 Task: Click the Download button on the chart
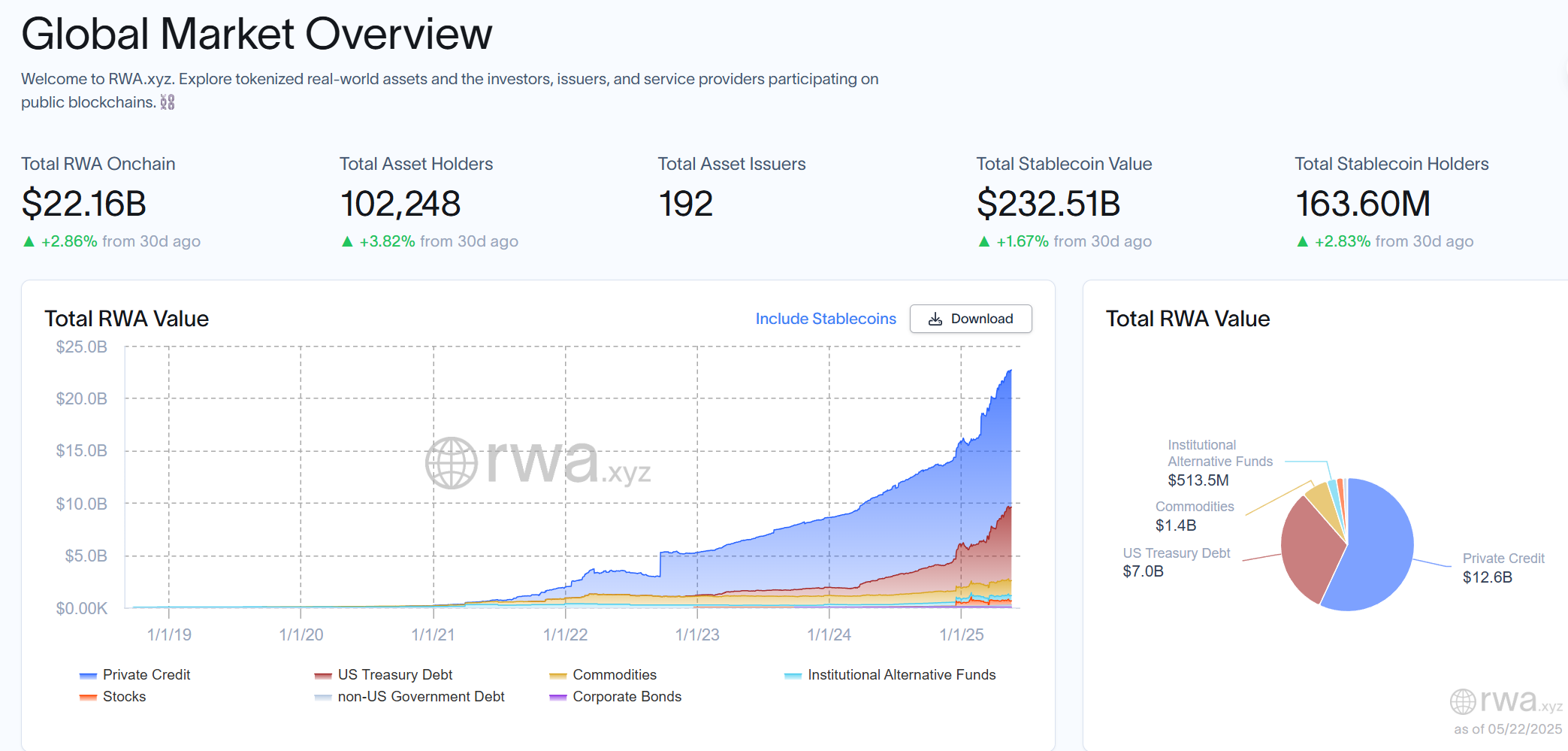point(971,319)
